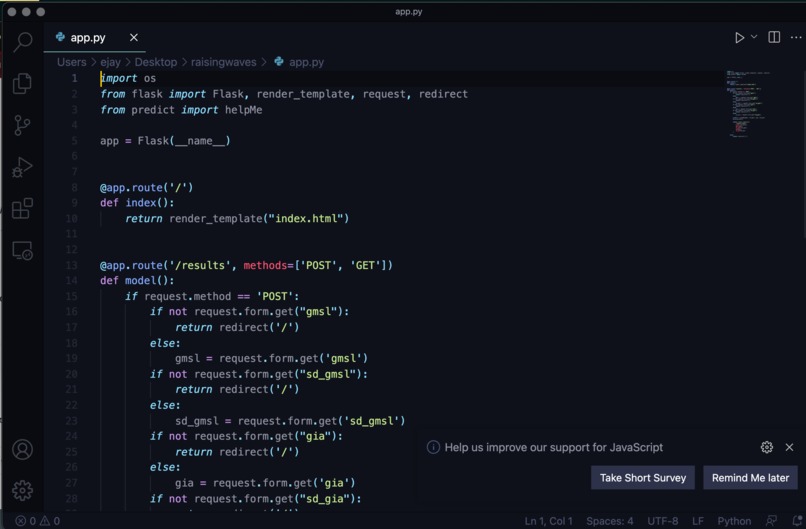Open the editor More Actions ellipsis

(796, 38)
